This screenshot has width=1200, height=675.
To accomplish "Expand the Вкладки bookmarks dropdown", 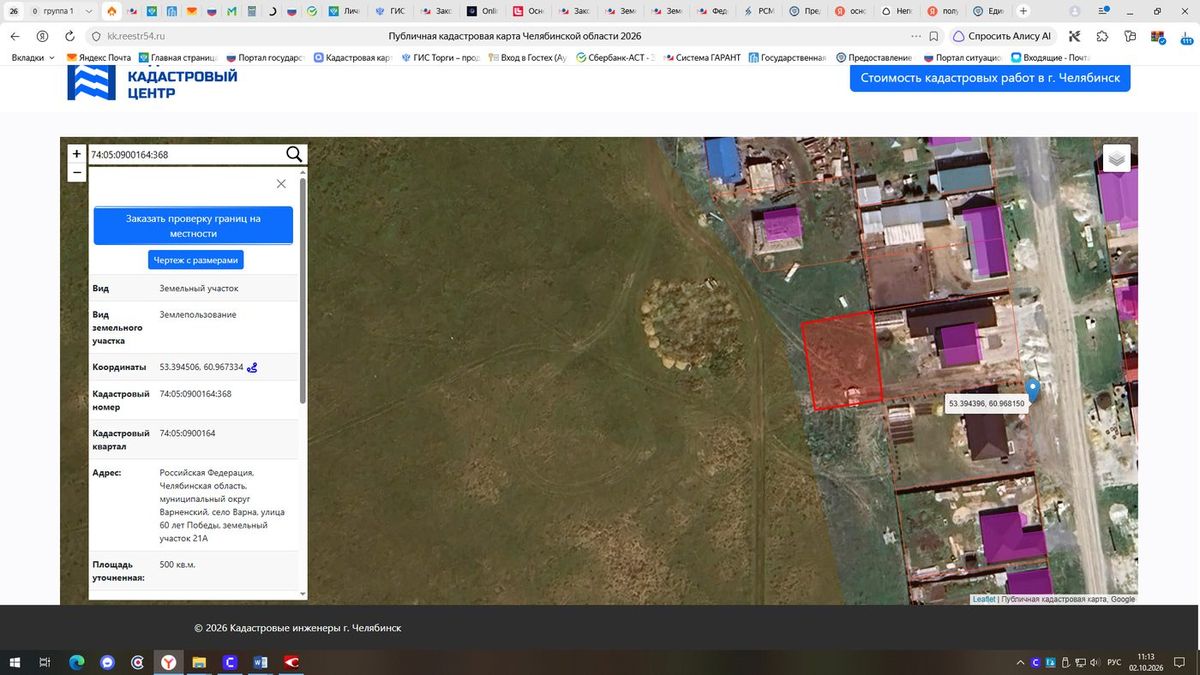I will (x=34, y=58).
